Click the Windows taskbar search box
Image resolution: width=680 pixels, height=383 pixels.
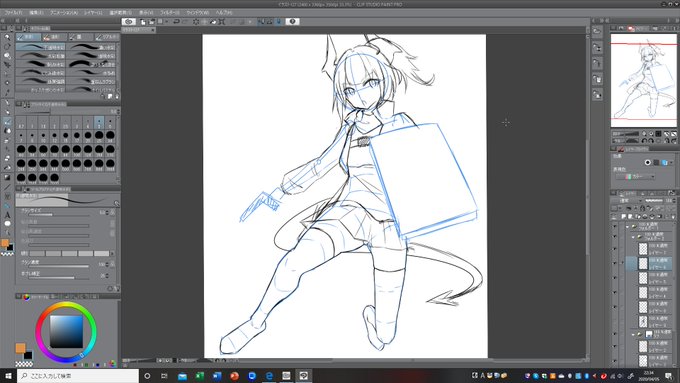point(78,376)
